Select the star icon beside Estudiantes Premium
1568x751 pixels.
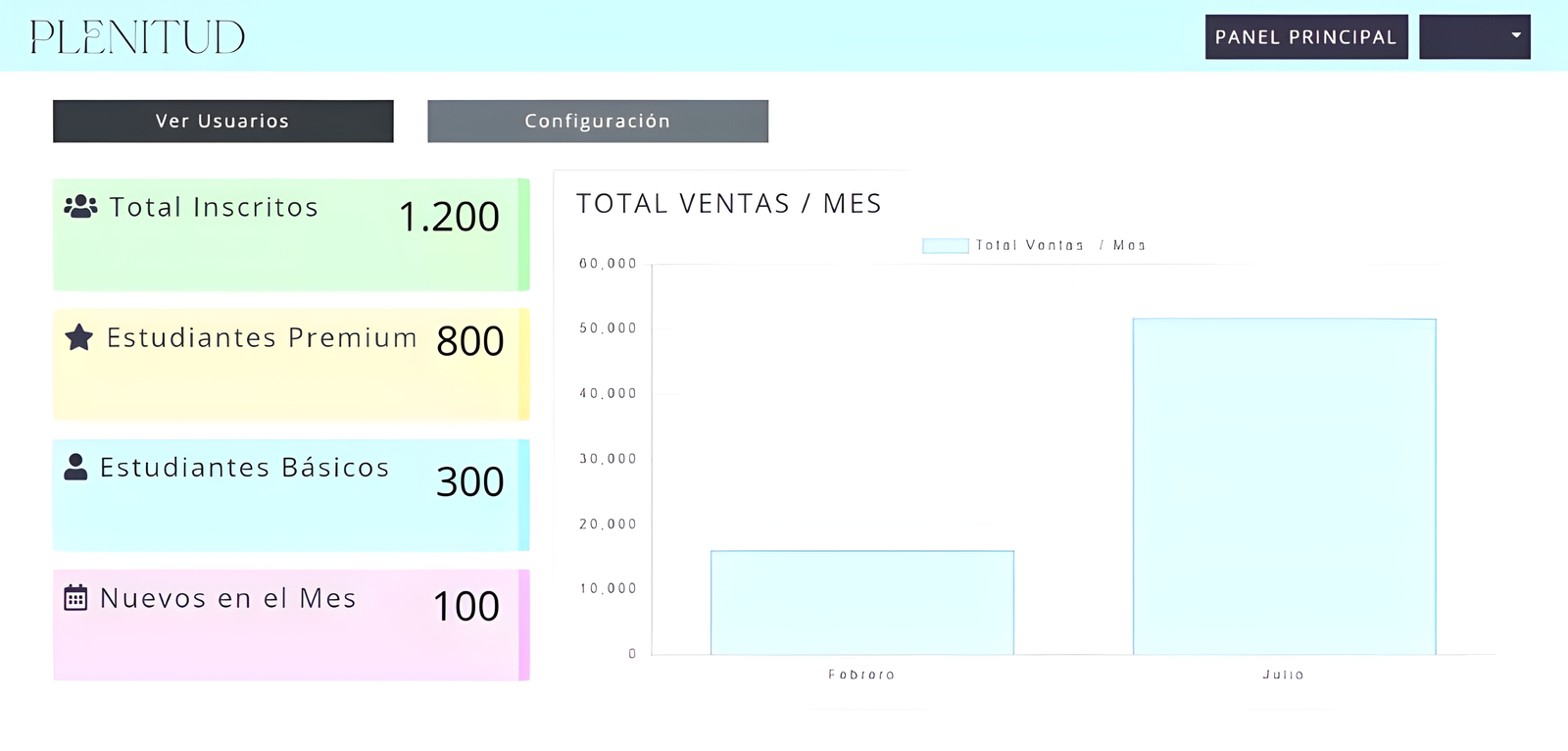pos(79,337)
